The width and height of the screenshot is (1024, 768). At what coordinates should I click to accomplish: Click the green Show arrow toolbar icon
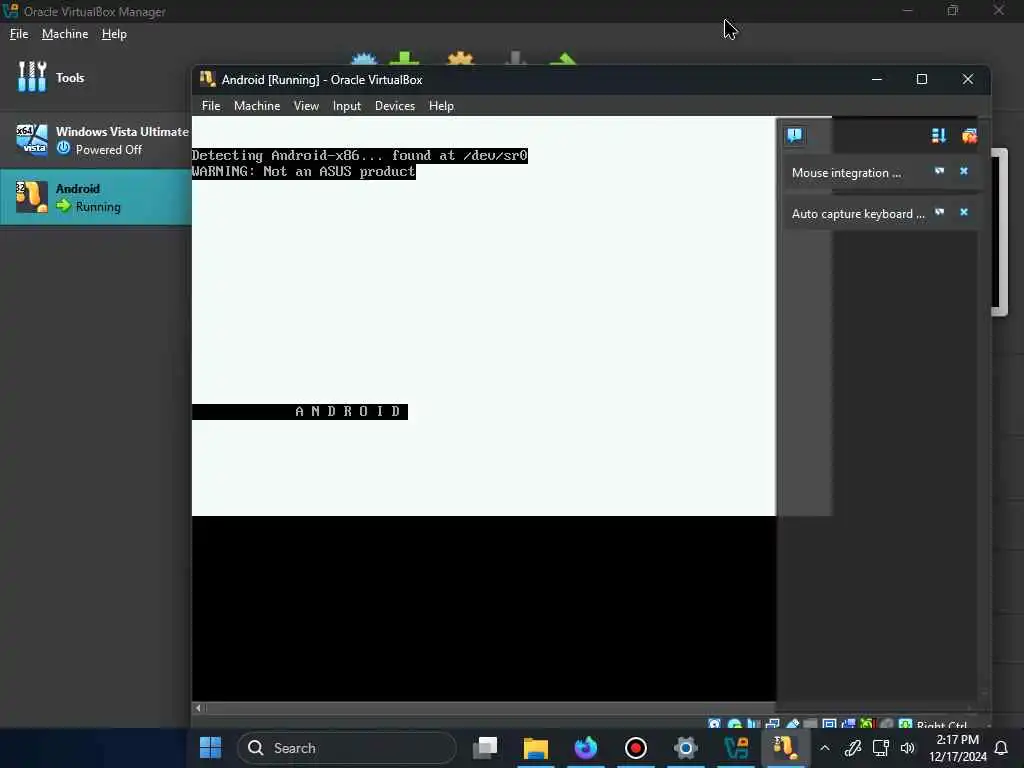pos(564,59)
